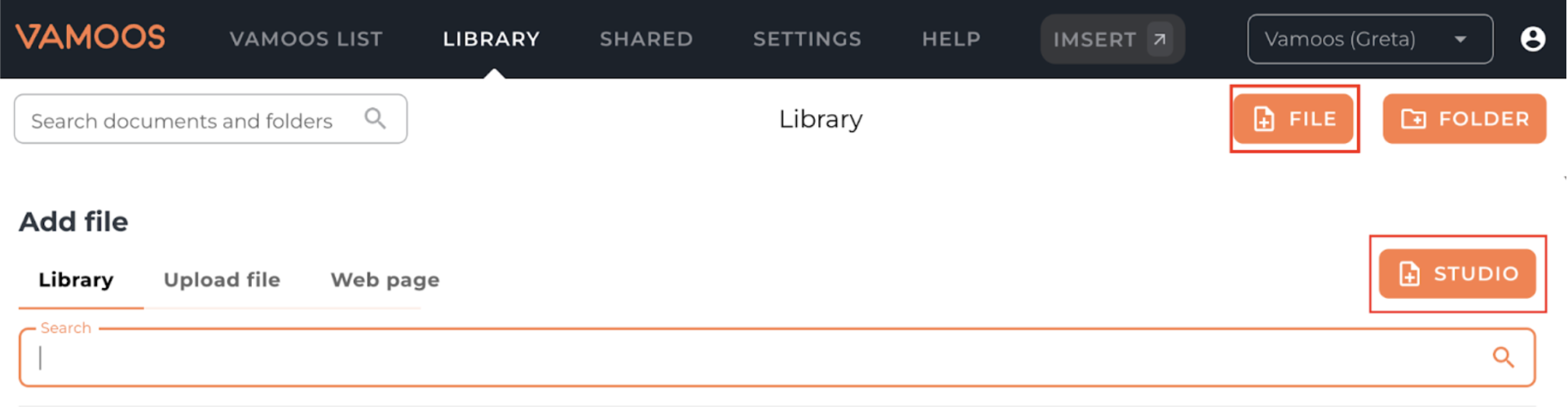This screenshot has height=407, width=1568.
Task: Switch to the Upload file tab
Action: [x=222, y=280]
